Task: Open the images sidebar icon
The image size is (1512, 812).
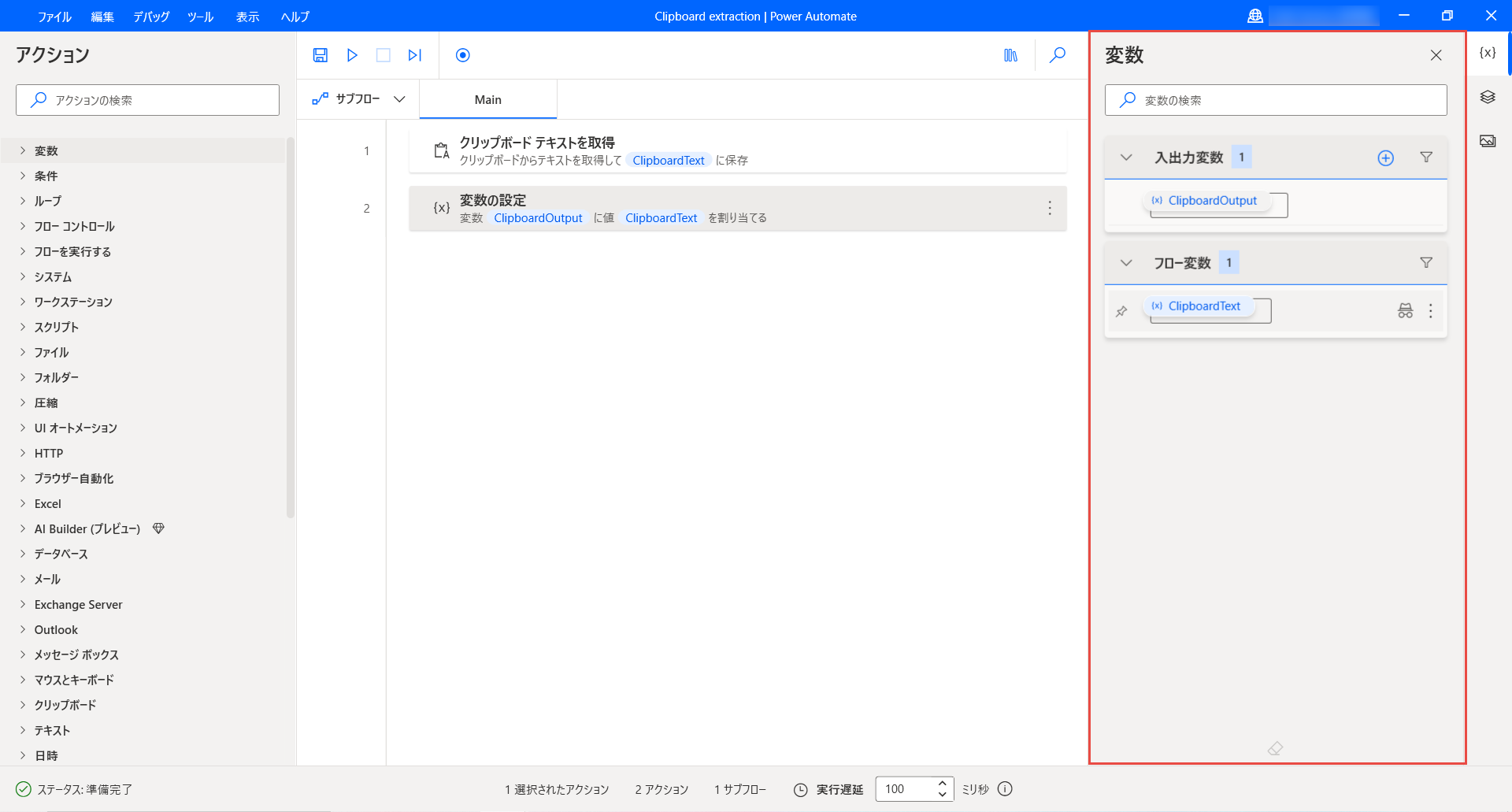Action: click(1488, 141)
